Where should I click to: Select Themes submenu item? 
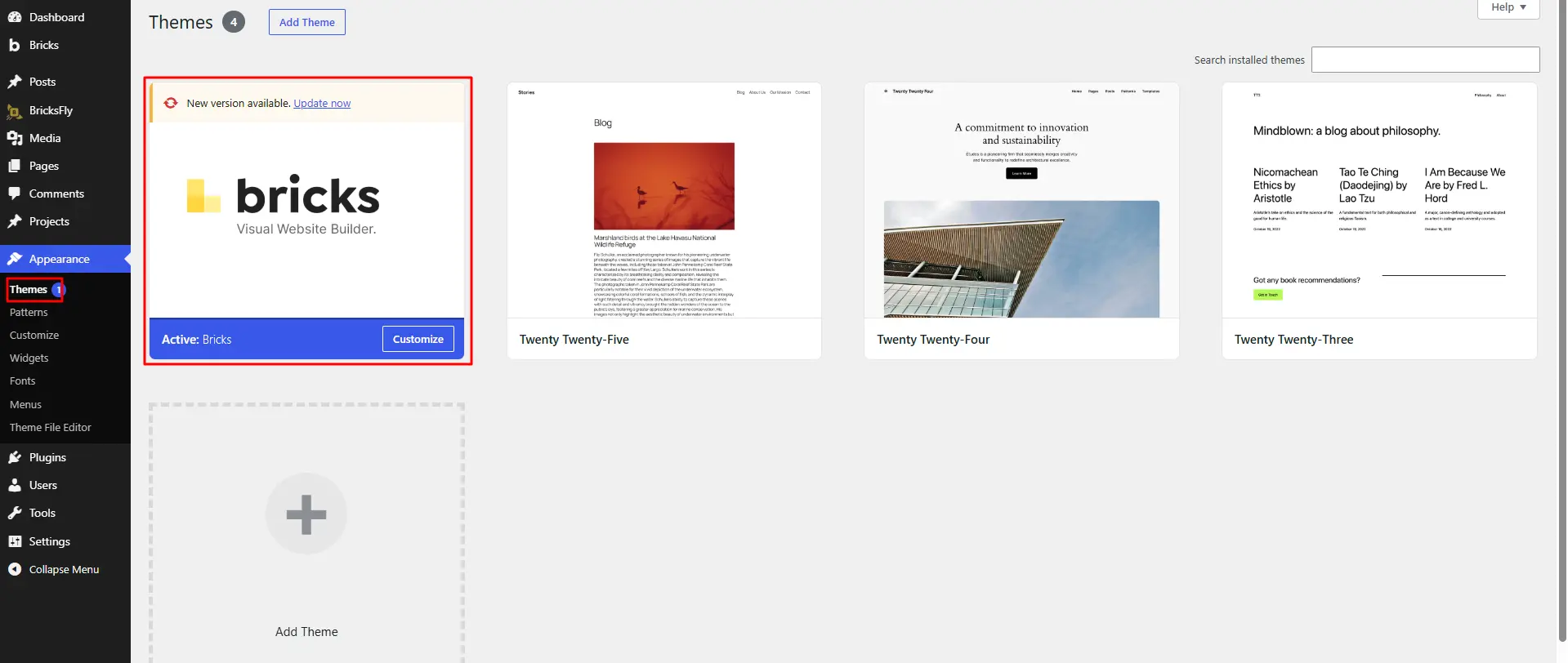click(x=29, y=290)
